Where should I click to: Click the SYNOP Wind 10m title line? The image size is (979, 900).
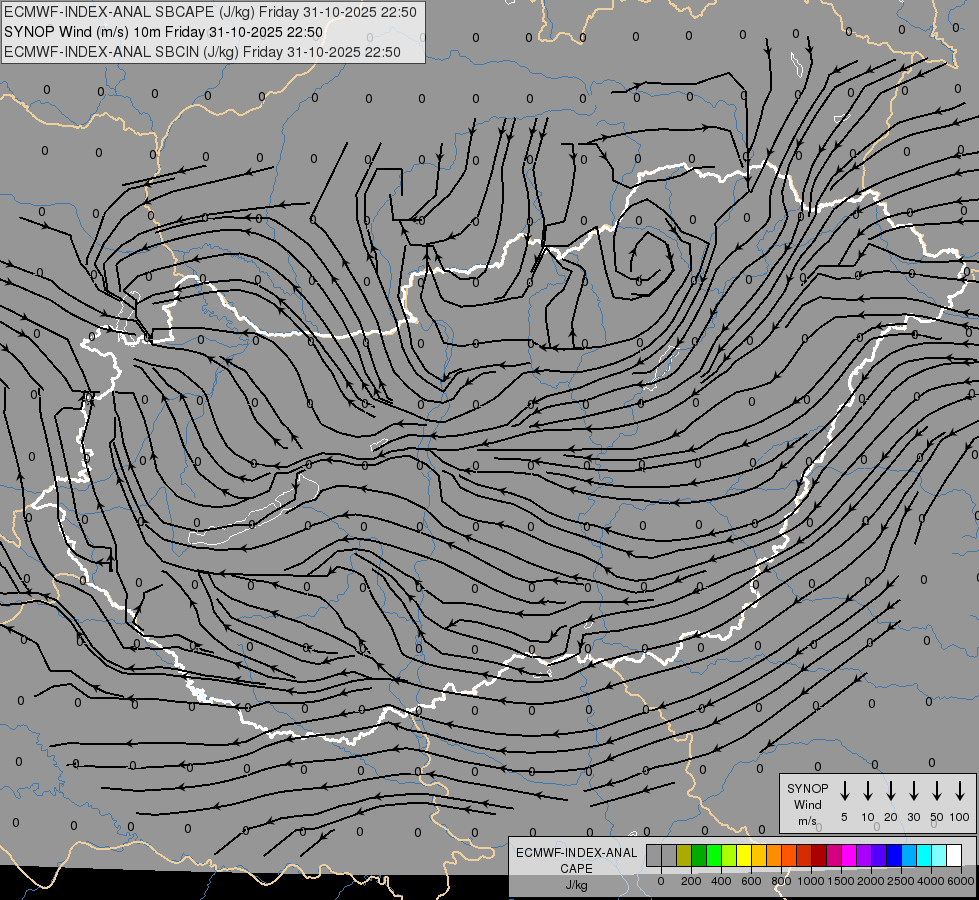click(x=164, y=32)
